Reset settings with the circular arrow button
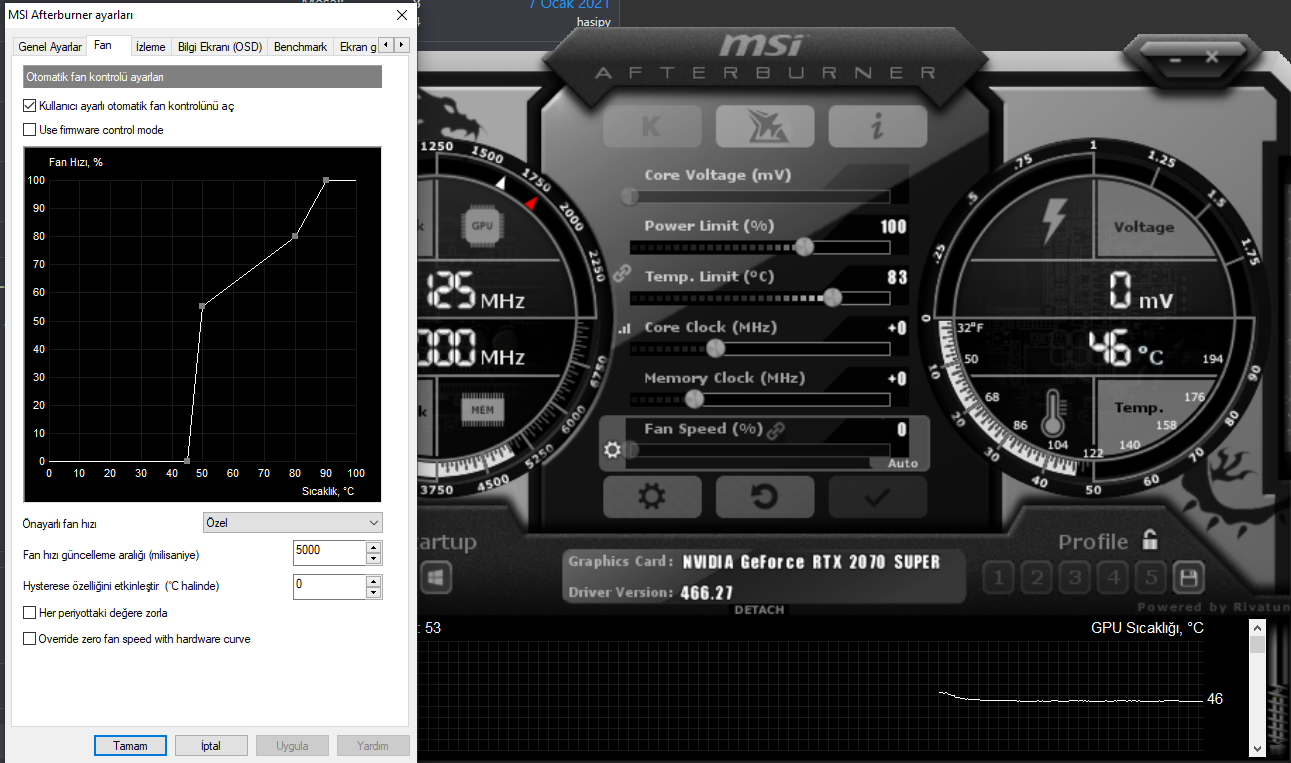Screen dimensions: 1291x763 [765, 497]
